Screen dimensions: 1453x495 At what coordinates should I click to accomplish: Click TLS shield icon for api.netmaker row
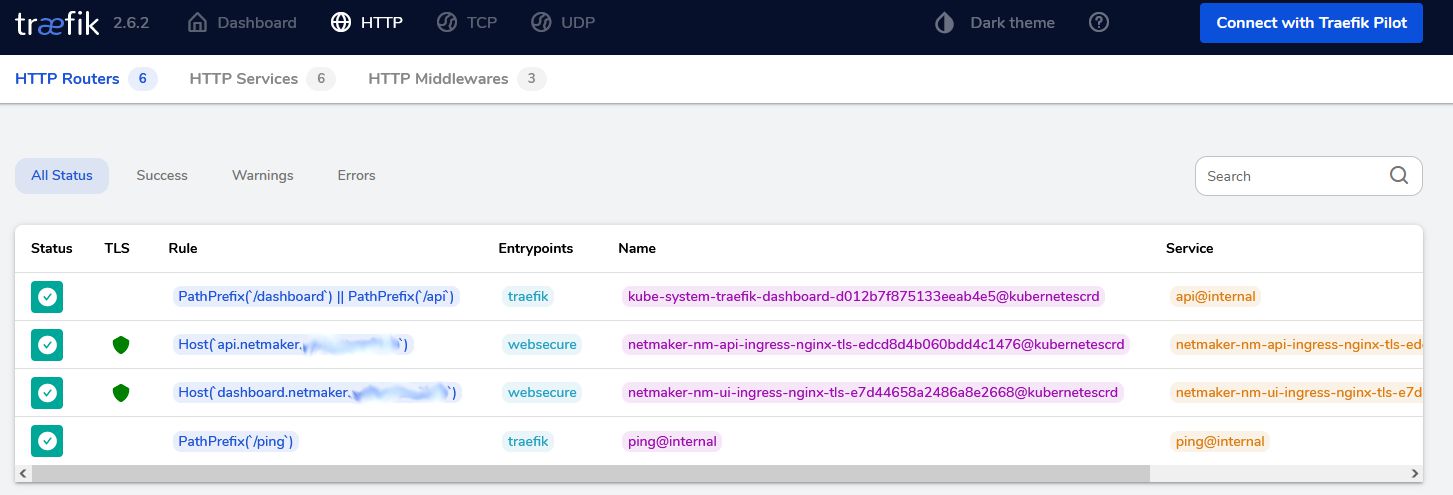click(121, 345)
